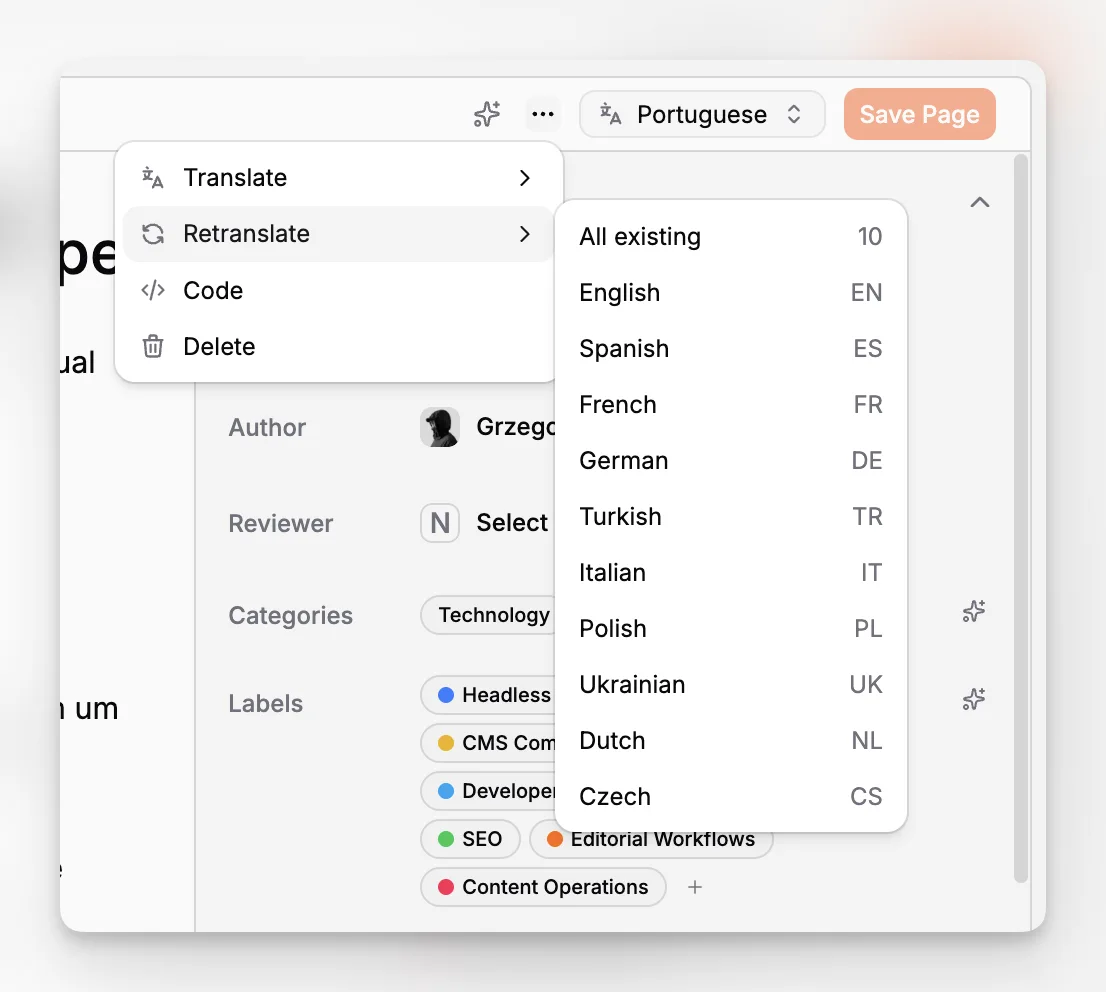Click the red dot on Content Operations
The height and width of the screenshot is (992, 1106).
tap(446, 887)
